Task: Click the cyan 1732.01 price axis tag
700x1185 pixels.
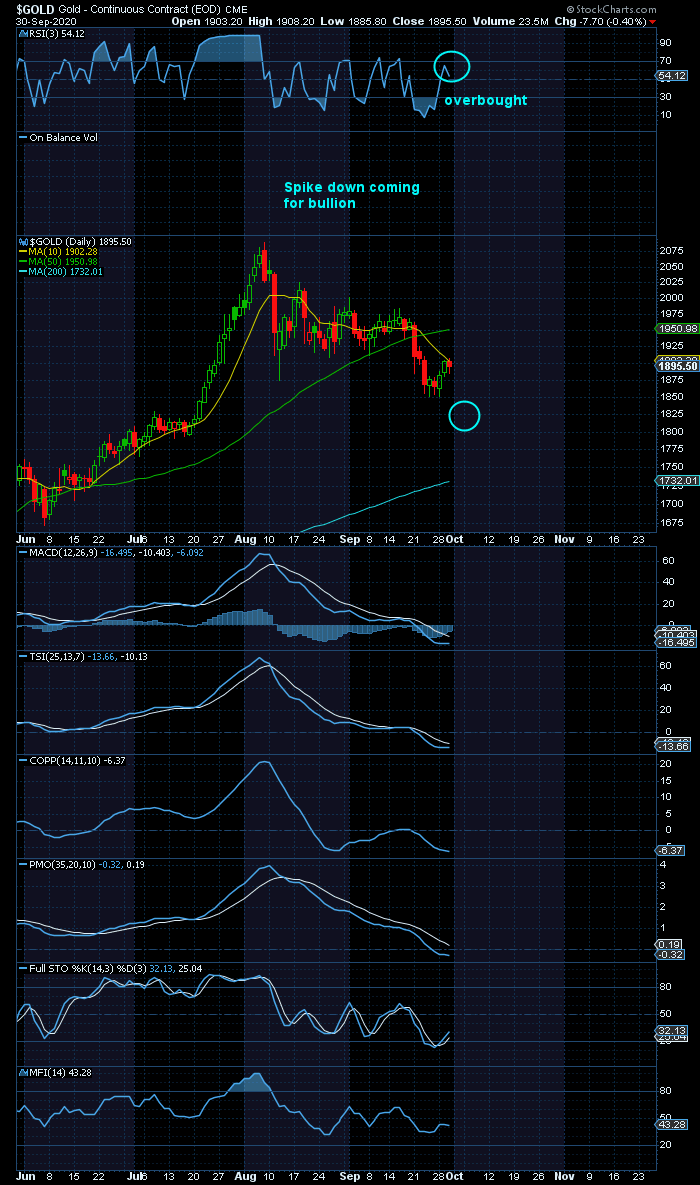Action: tap(678, 481)
